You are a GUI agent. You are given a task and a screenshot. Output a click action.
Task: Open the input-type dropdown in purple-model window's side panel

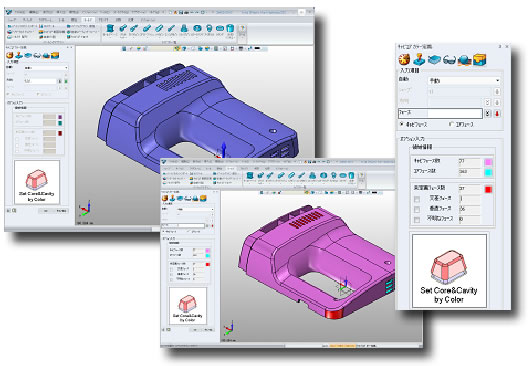tap(46, 68)
